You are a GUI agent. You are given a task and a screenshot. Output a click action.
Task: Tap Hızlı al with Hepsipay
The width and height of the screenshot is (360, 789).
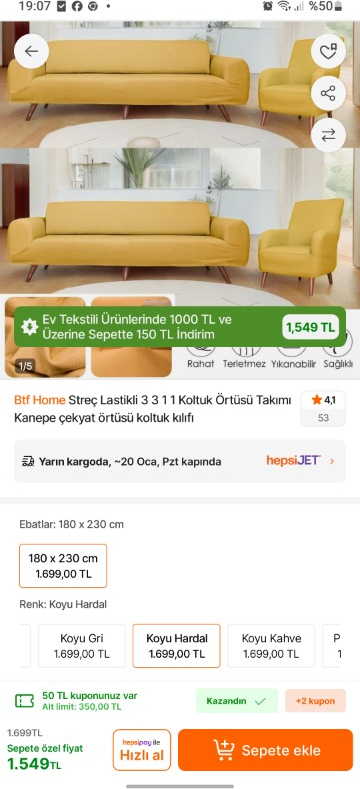(142, 750)
